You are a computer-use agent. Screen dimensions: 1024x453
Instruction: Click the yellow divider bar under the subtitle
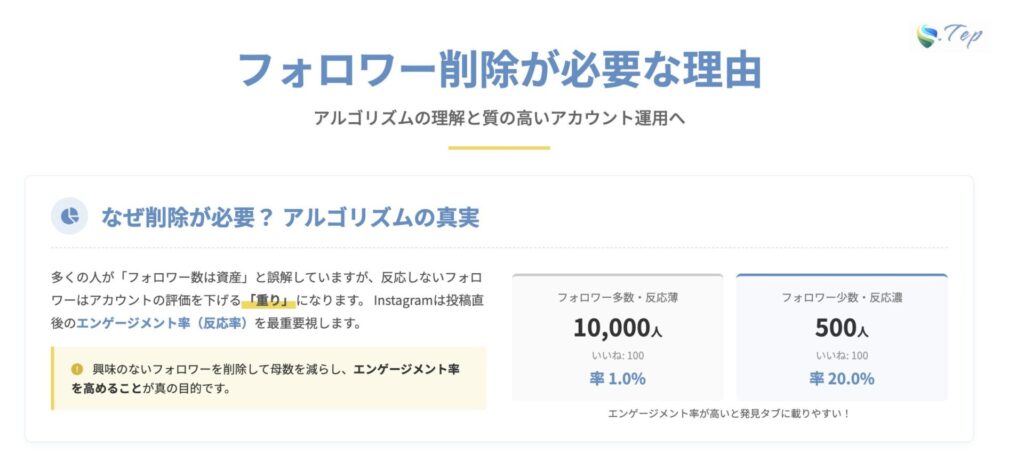point(499,148)
